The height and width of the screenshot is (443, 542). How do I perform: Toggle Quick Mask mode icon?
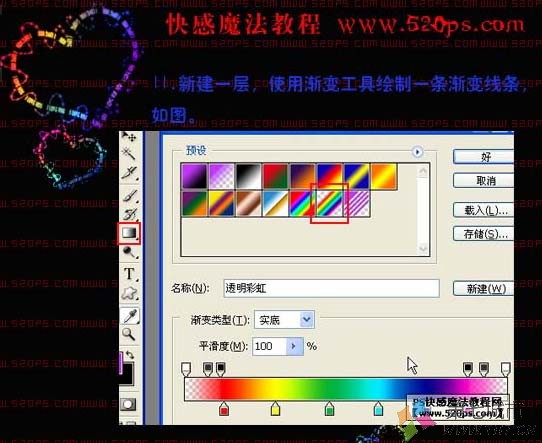tap(128, 404)
